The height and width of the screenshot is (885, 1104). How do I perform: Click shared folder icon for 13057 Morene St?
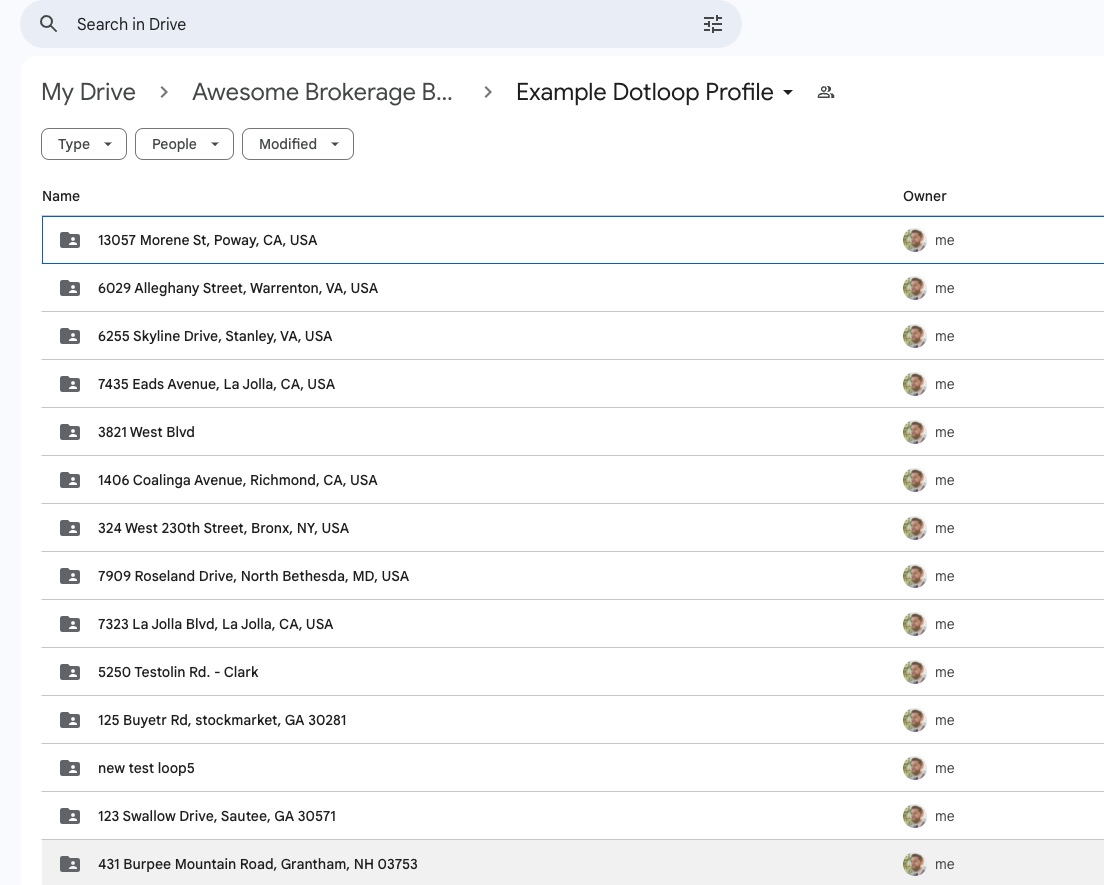70,240
